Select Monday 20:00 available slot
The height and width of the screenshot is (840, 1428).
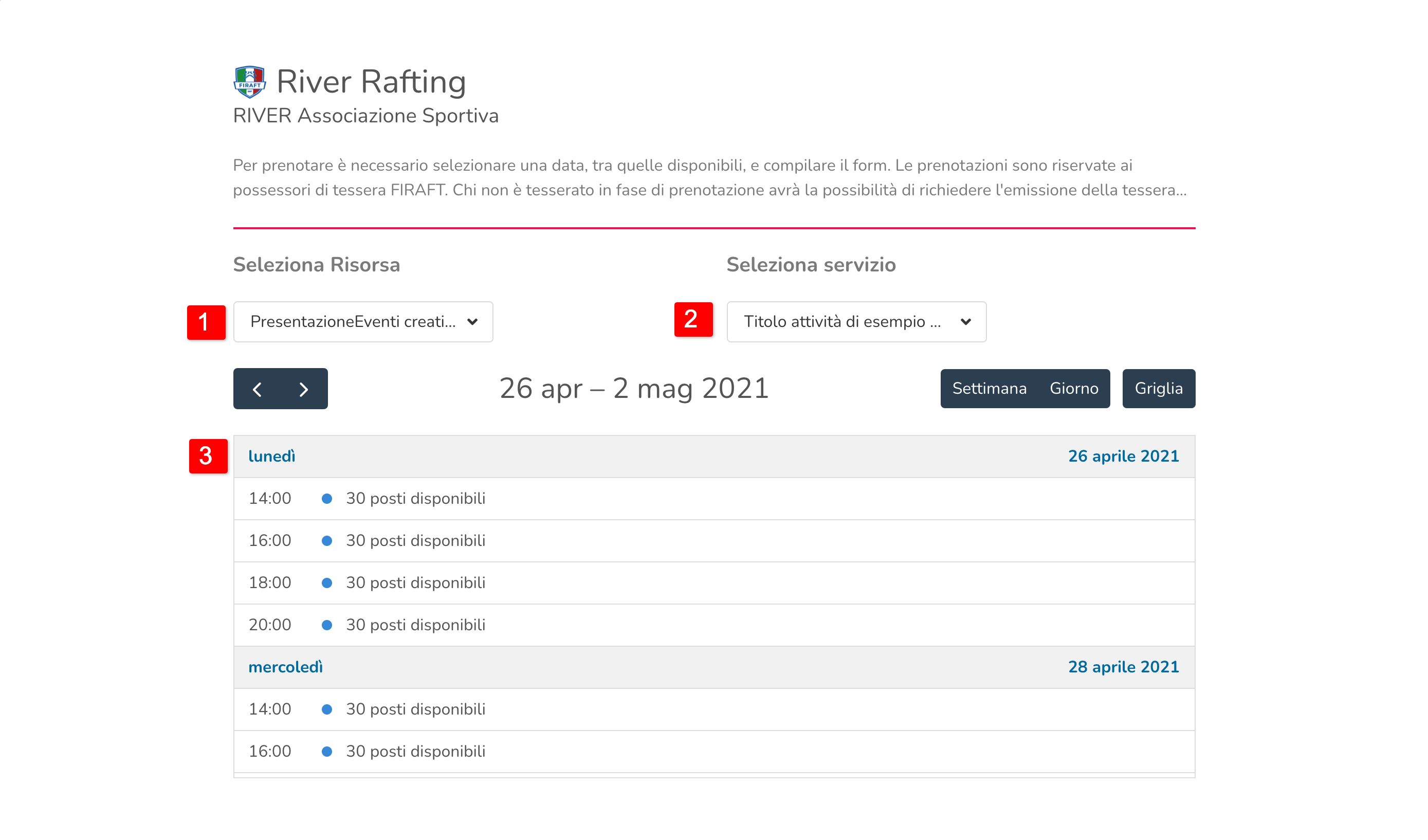pyautogui.click(x=415, y=625)
